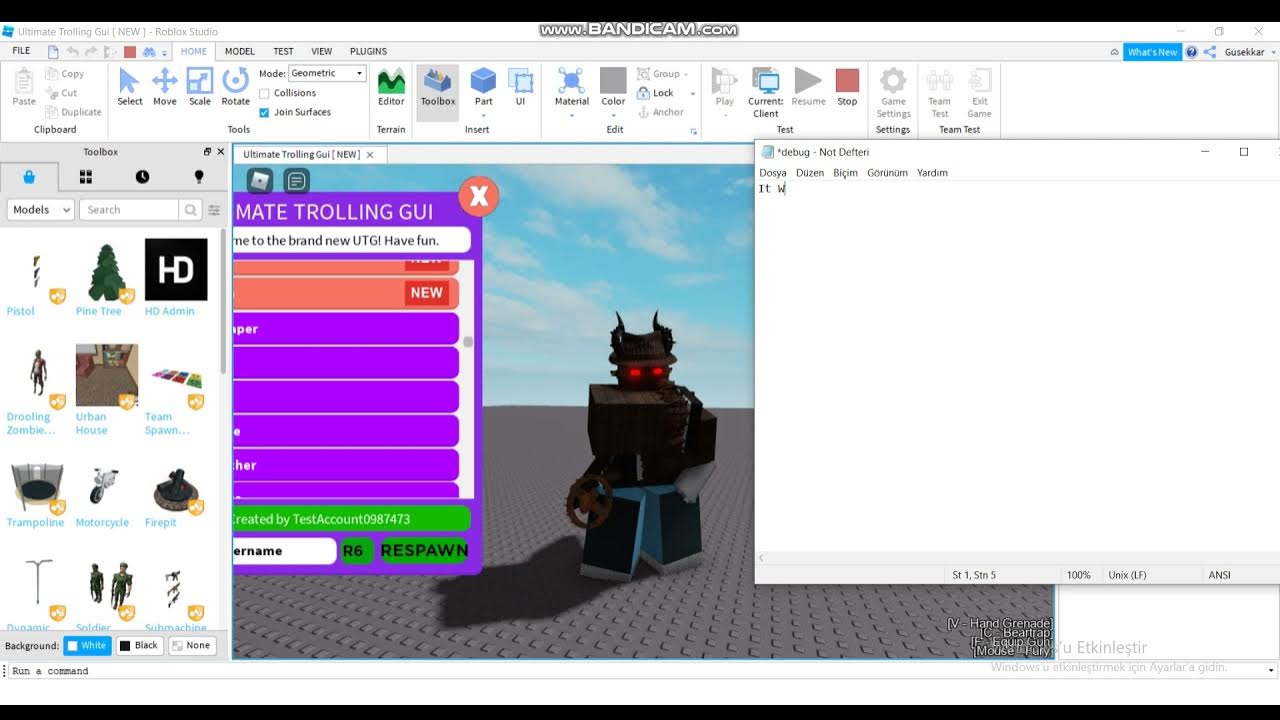Viewport: 1280px width, 720px height.
Task: Toggle the Collisions checkbox
Action: pos(264,93)
